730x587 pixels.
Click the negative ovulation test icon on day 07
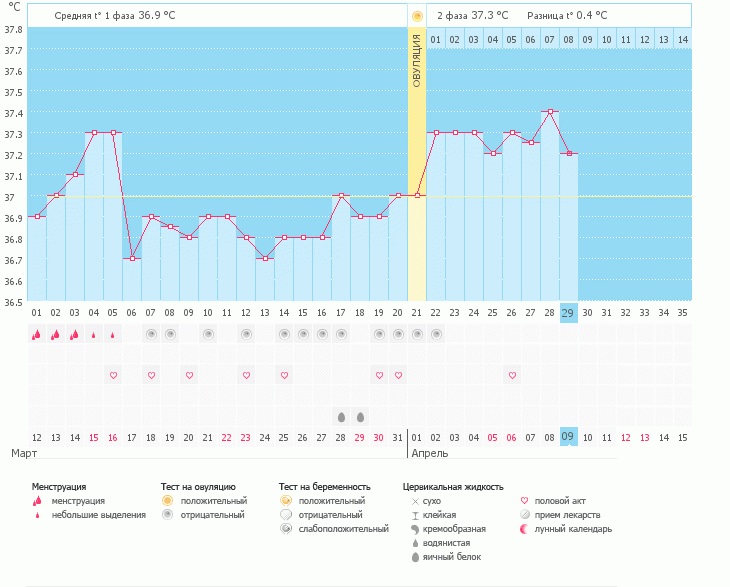[151, 334]
